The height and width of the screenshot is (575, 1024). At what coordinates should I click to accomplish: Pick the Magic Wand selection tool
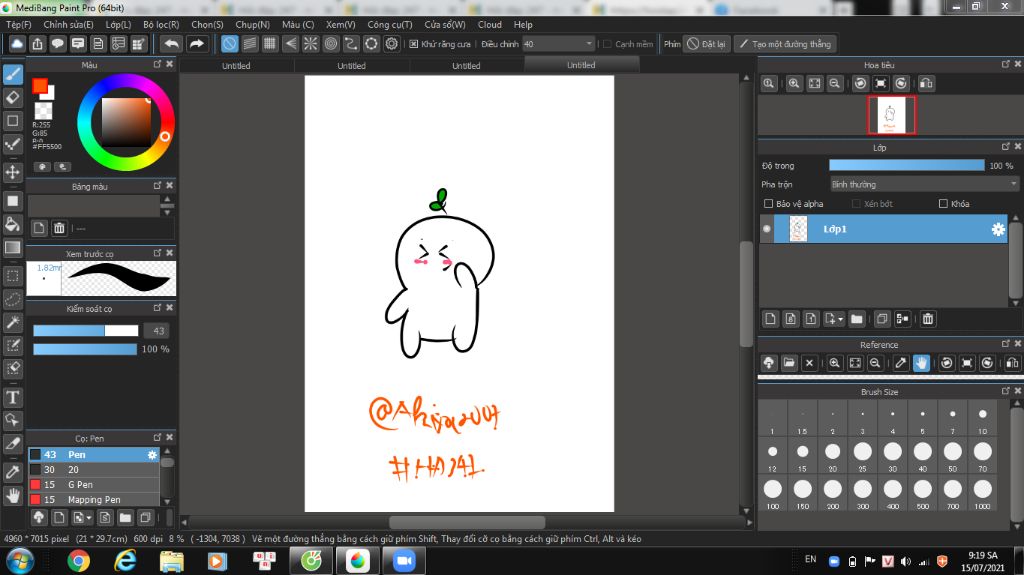point(13,322)
